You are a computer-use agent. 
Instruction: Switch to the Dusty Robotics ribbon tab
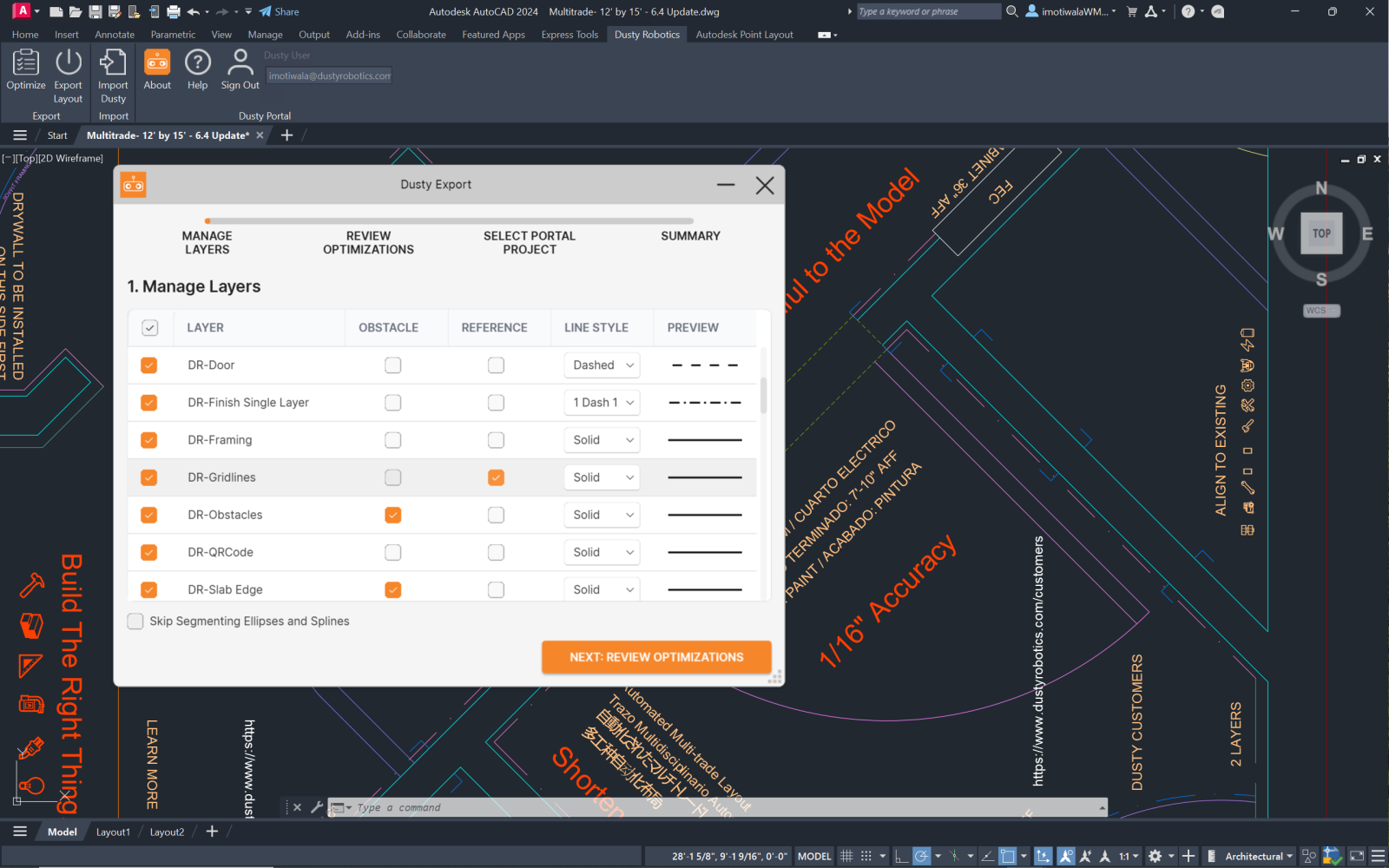(647, 35)
